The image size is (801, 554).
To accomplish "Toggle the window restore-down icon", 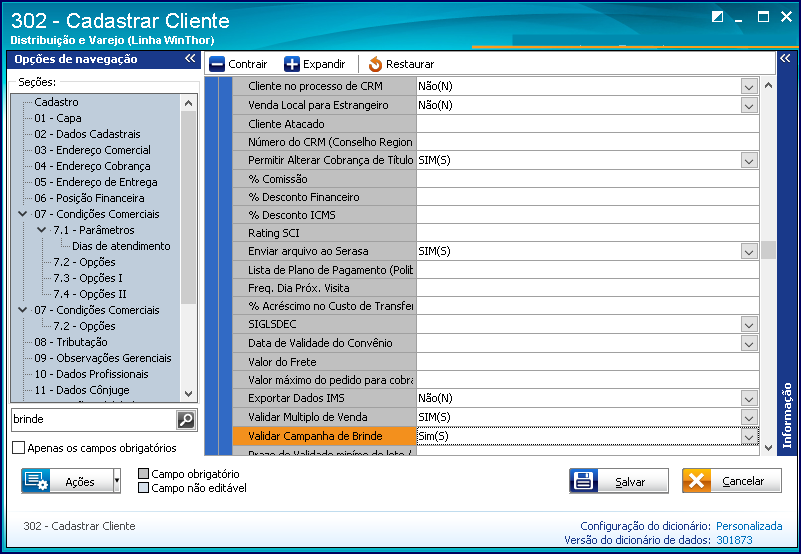I will pyautogui.click(x=717, y=17).
